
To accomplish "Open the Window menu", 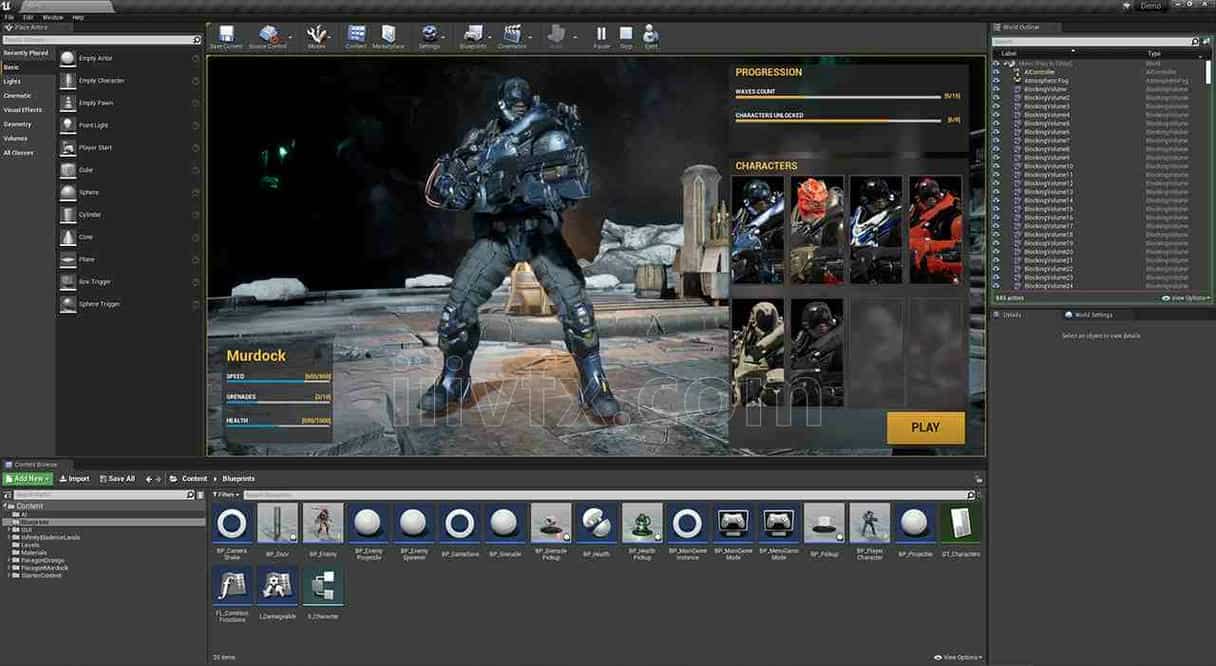I will click(x=53, y=17).
